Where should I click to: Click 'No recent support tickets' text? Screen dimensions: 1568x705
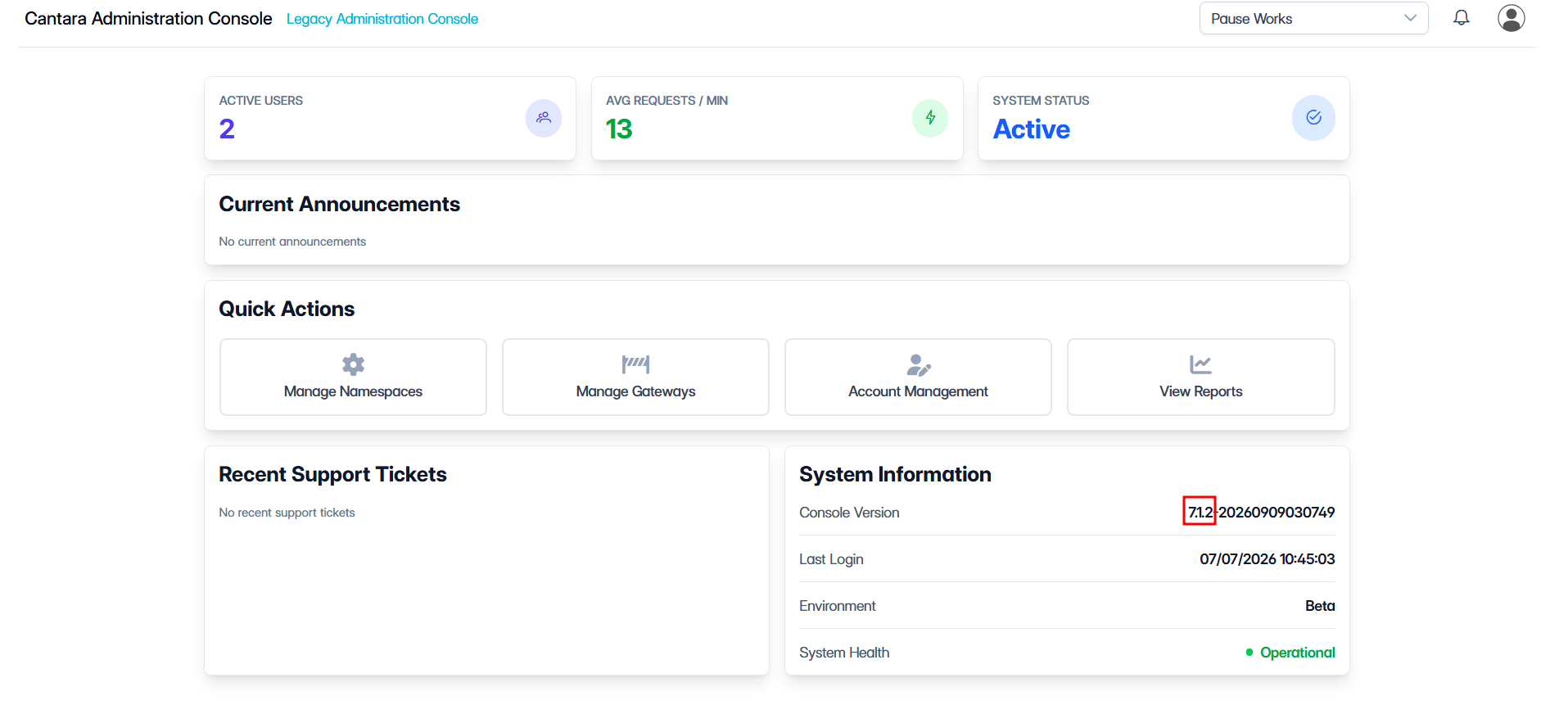click(287, 513)
